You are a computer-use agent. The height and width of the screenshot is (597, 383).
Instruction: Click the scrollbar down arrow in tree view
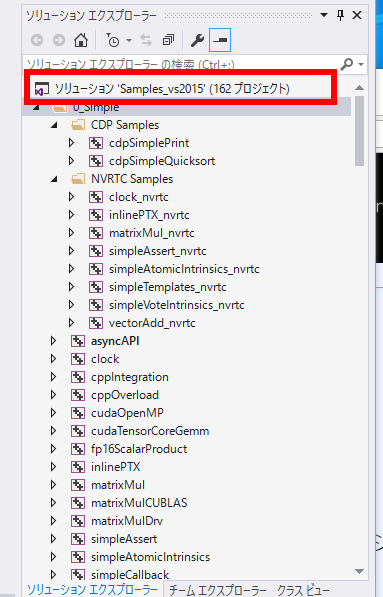click(x=359, y=571)
